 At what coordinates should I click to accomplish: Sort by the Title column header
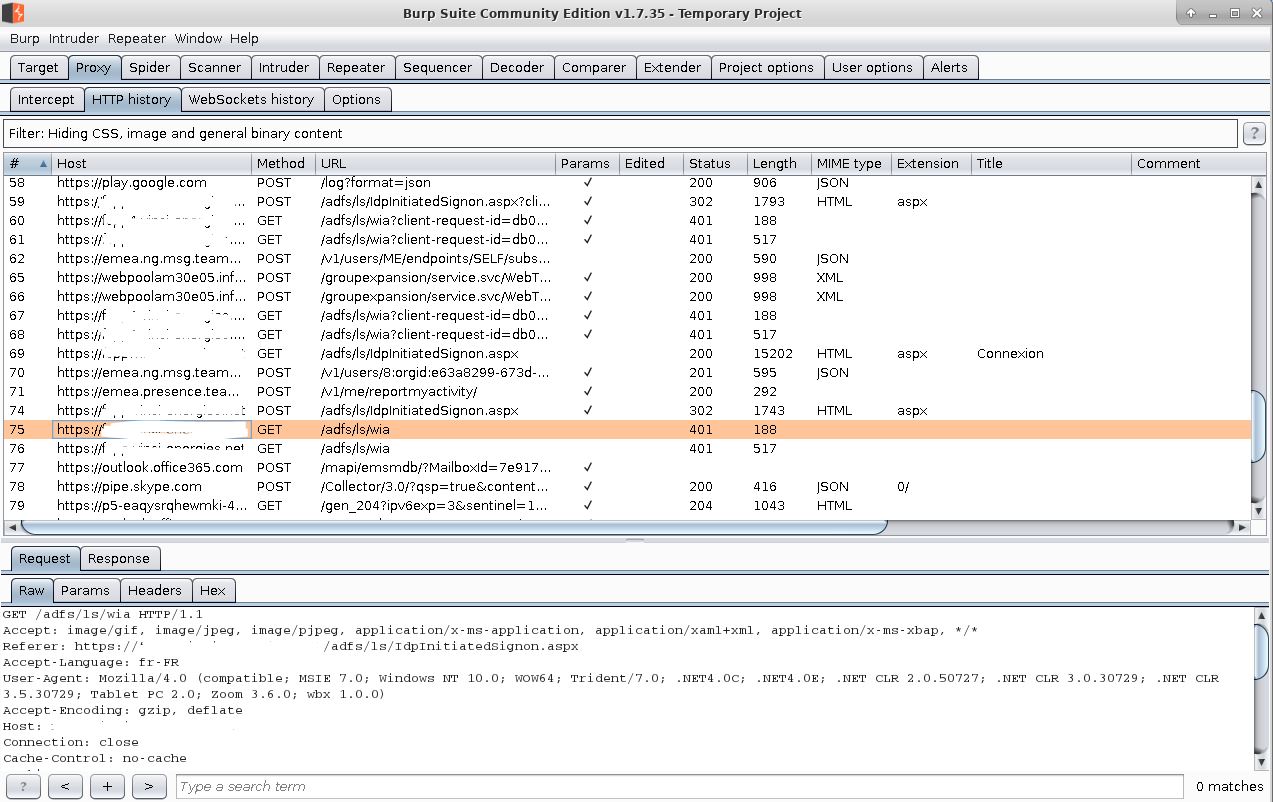[x=1052, y=163]
